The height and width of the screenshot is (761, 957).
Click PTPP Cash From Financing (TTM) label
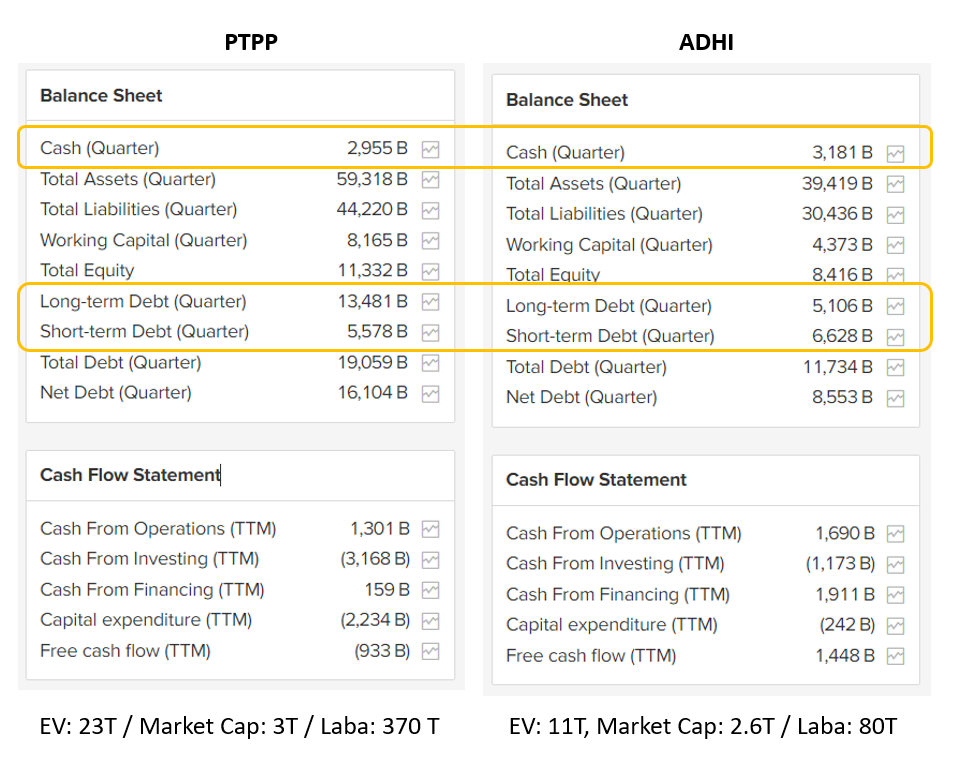(152, 590)
